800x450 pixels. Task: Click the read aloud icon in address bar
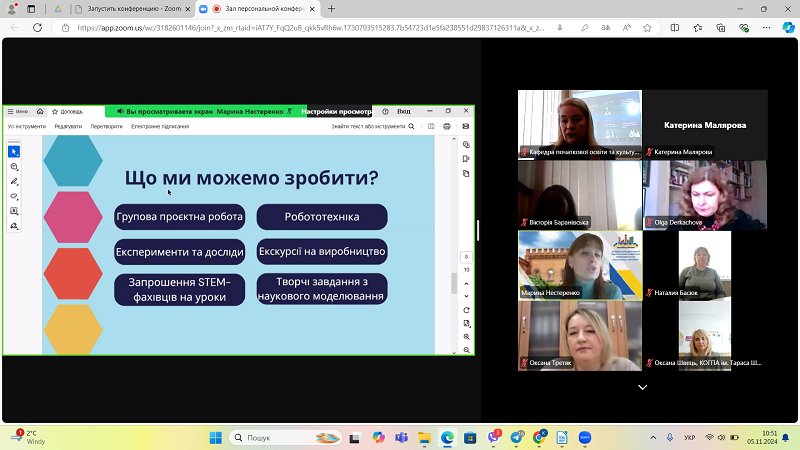627,28
